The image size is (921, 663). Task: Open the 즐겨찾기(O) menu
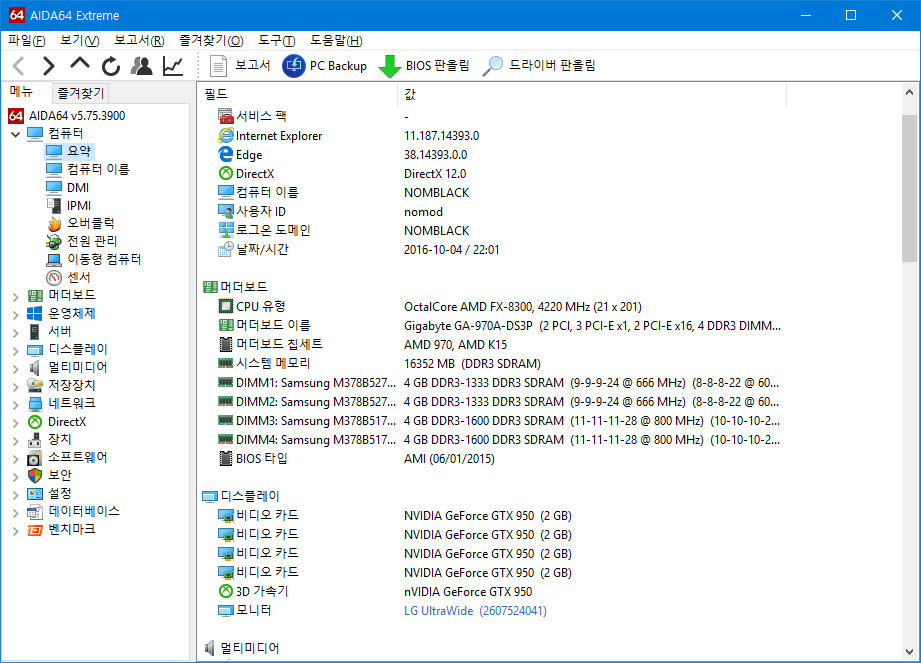(211, 41)
